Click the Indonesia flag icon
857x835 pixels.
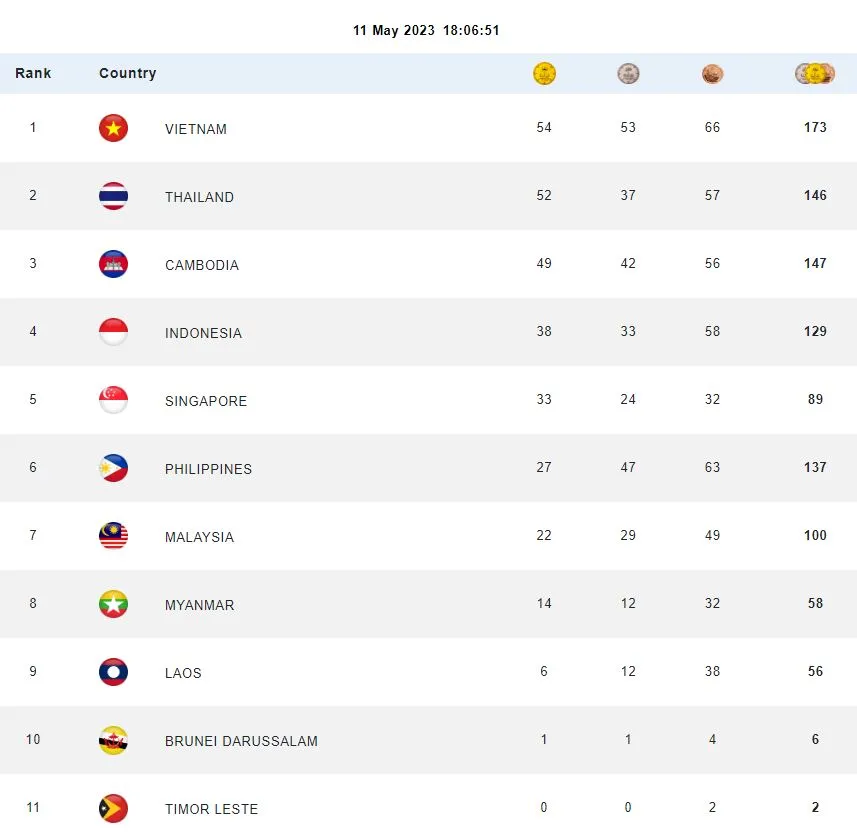[x=113, y=333]
